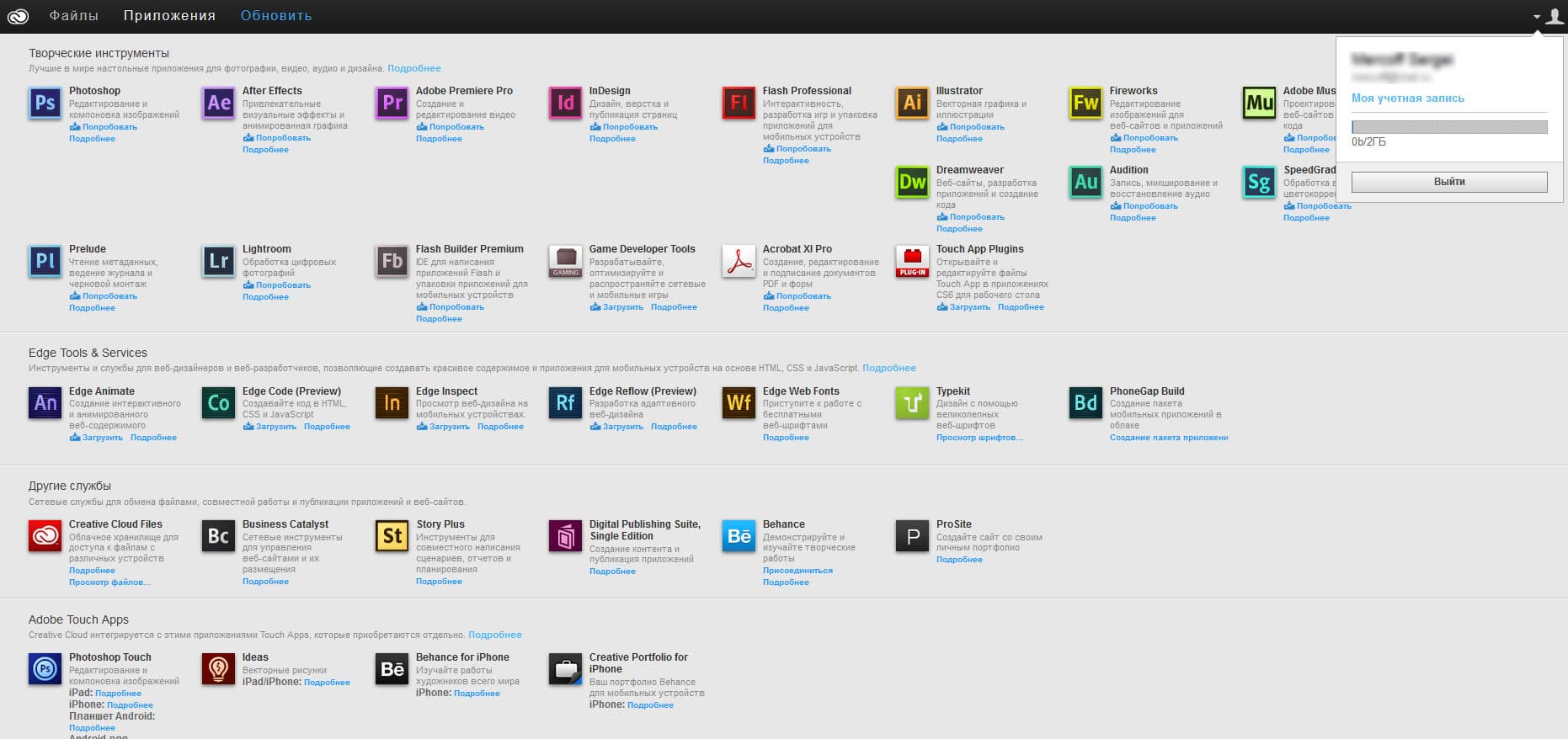
Task: Open the Flash Professional Fl icon
Action: coord(739,103)
